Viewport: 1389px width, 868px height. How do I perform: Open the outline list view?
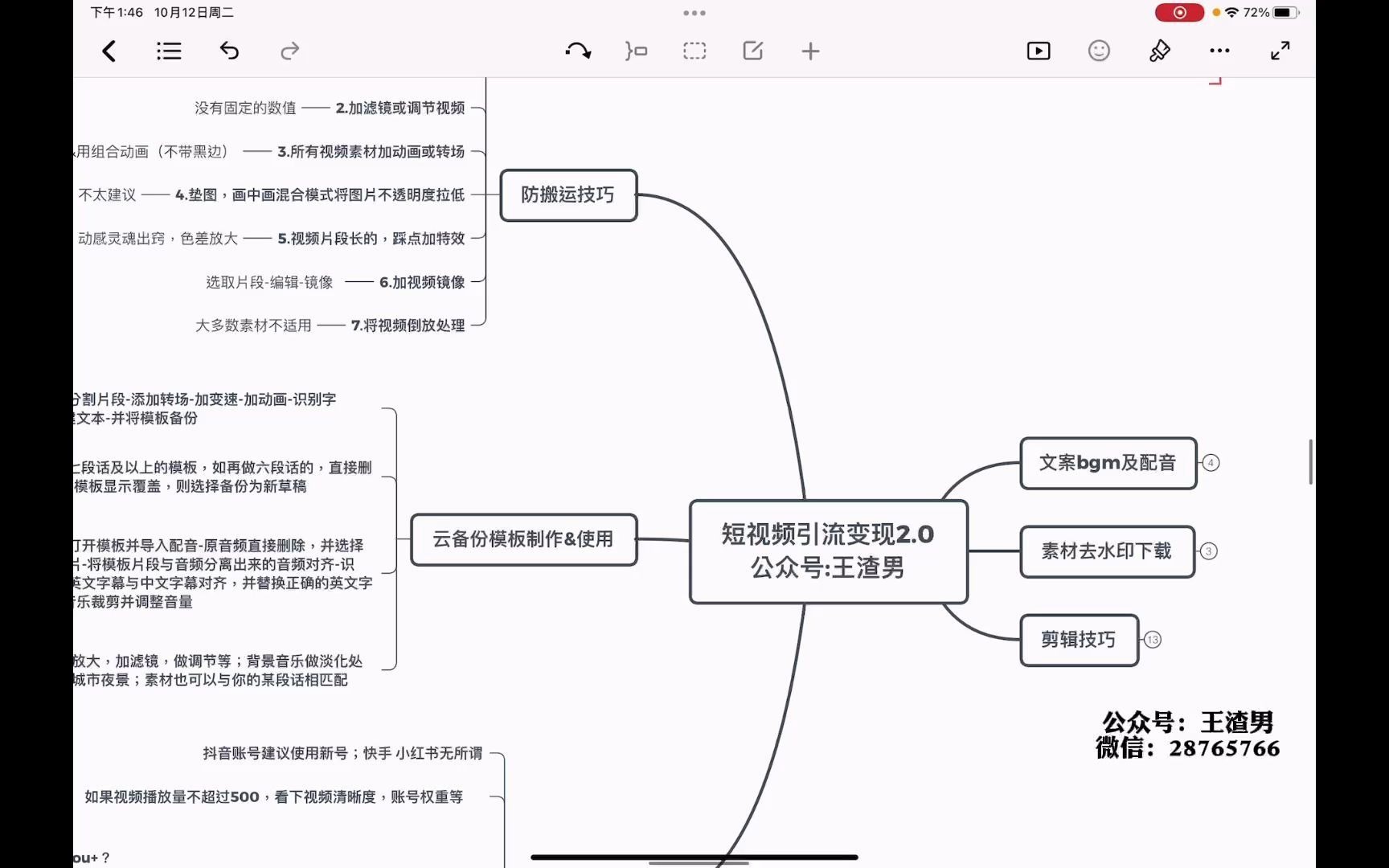coord(169,51)
